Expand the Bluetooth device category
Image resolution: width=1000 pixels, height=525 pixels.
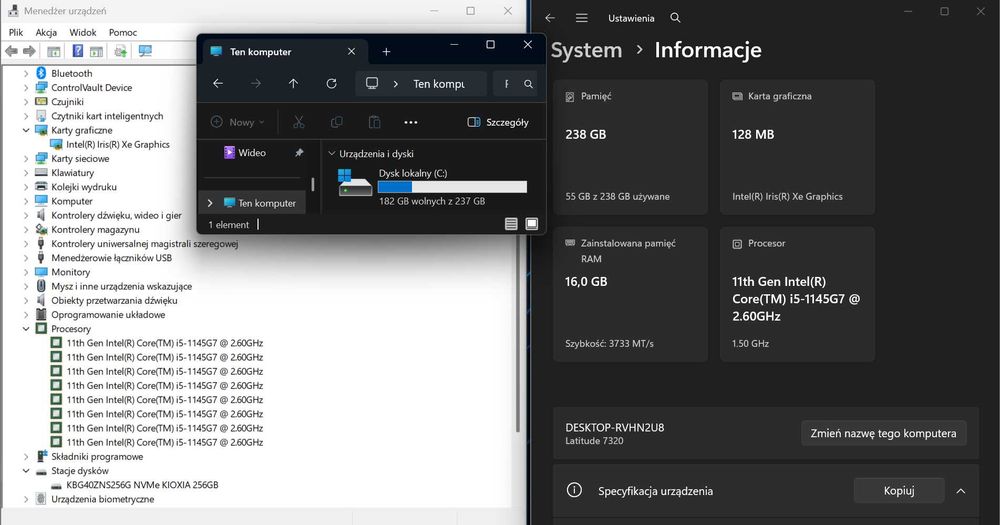[x=26, y=74]
